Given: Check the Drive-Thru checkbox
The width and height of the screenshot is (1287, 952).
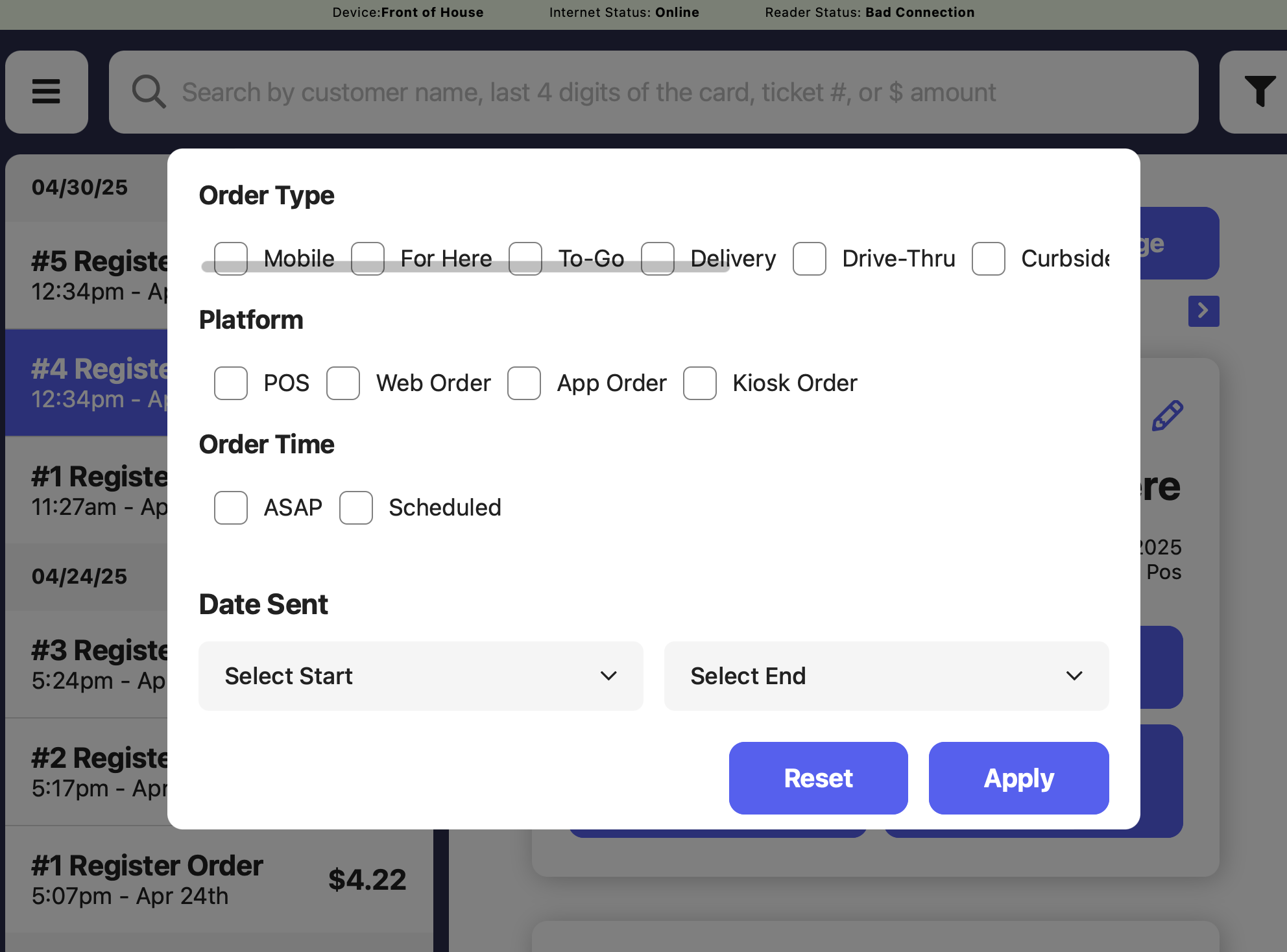Looking at the screenshot, I should [x=809, y=259].
